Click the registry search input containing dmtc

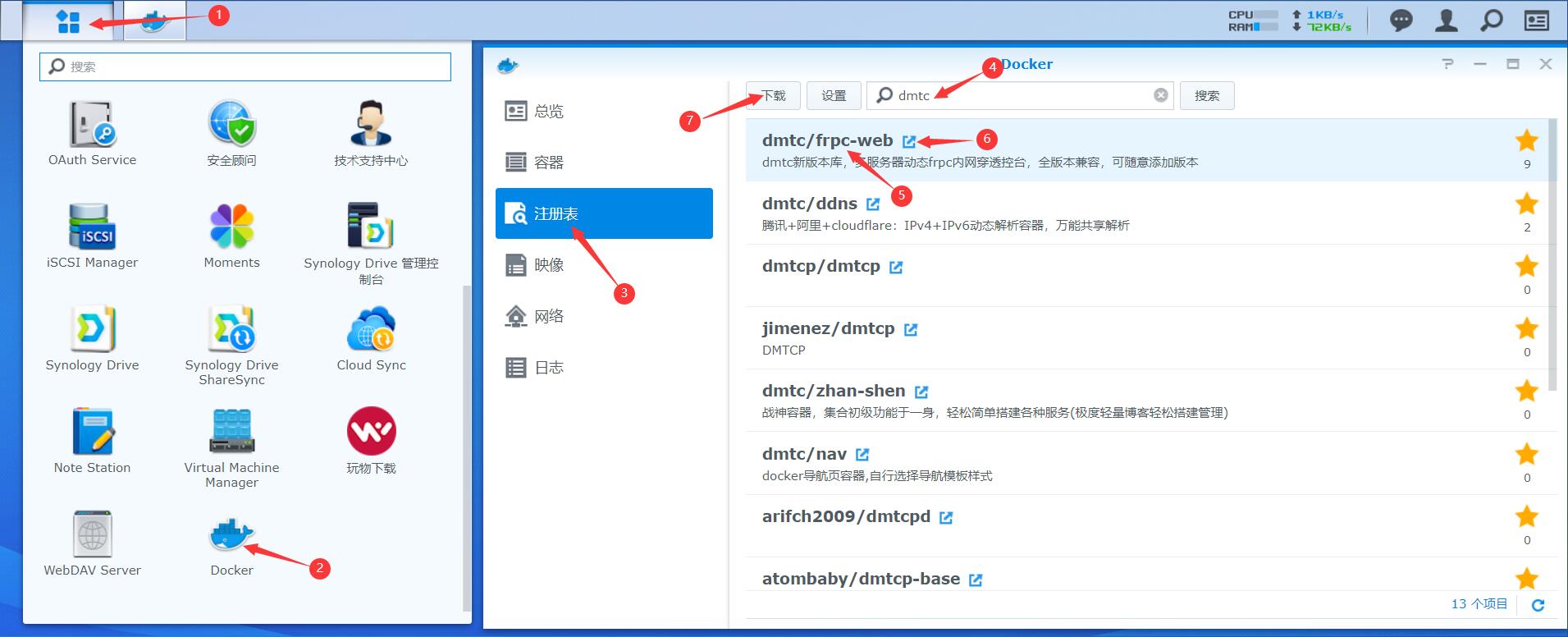click(1020, 95)
